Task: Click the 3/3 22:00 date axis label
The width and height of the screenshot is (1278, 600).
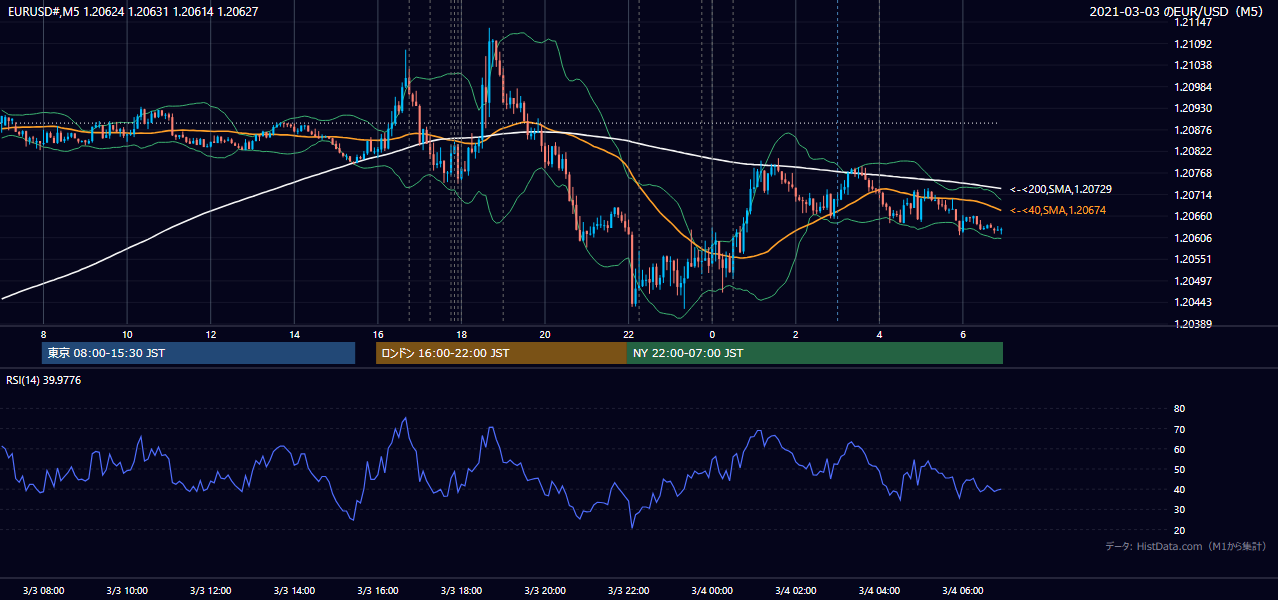Action: click(628, 590)
